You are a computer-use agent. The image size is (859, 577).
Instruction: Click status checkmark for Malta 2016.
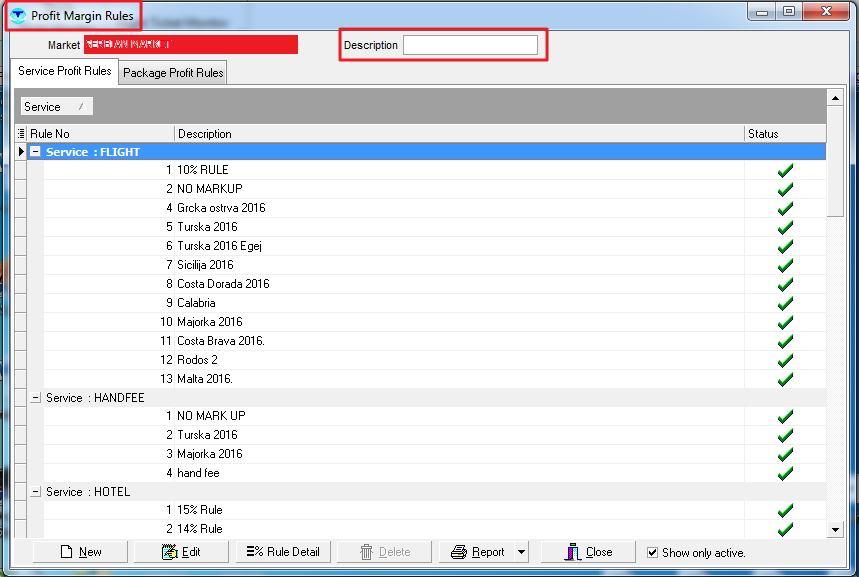(x=785, y=379)
